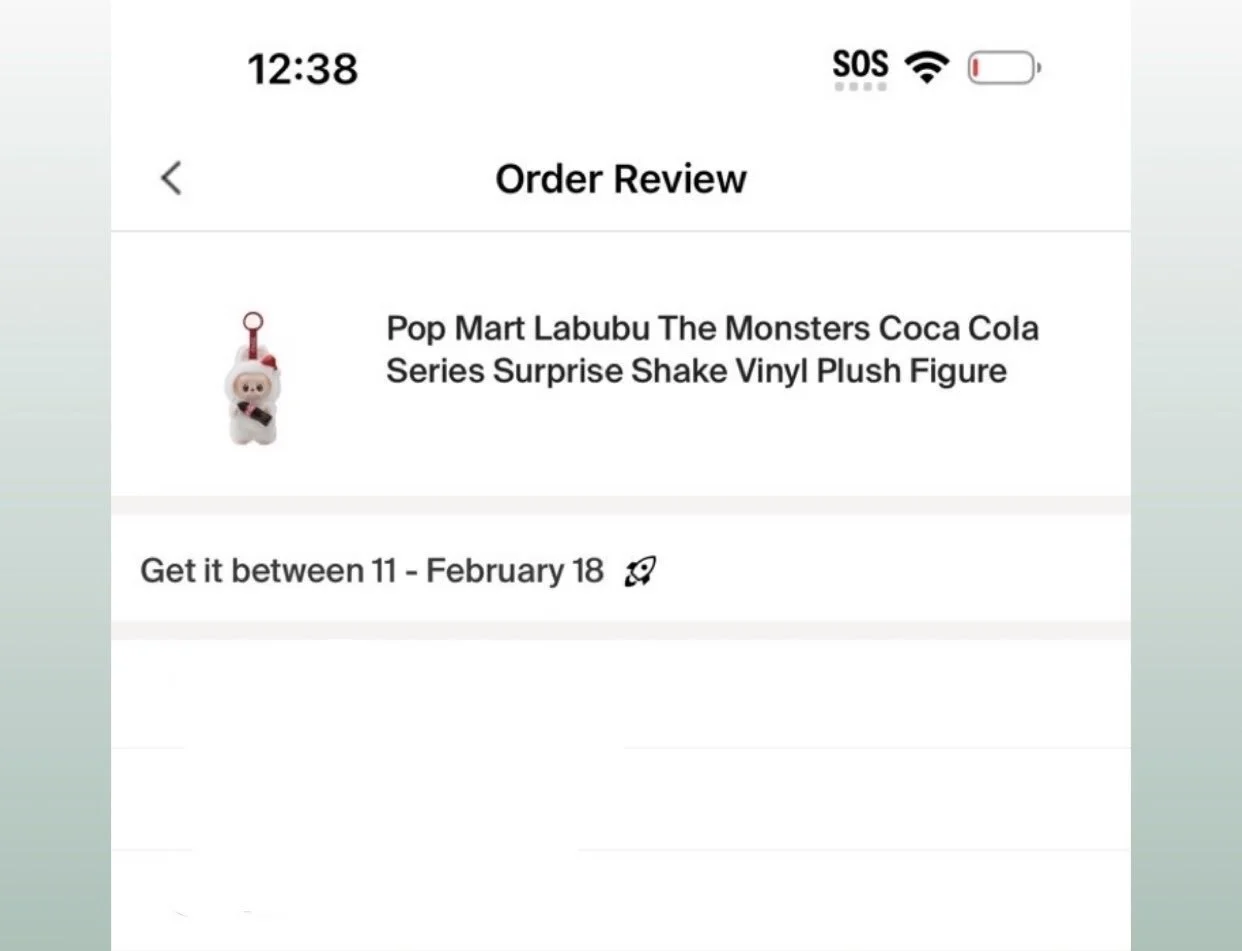This screenshot has height=951, width=1242.
Task: Tap the first blank row below delivery estimate
Action: [x=621, y=693]
